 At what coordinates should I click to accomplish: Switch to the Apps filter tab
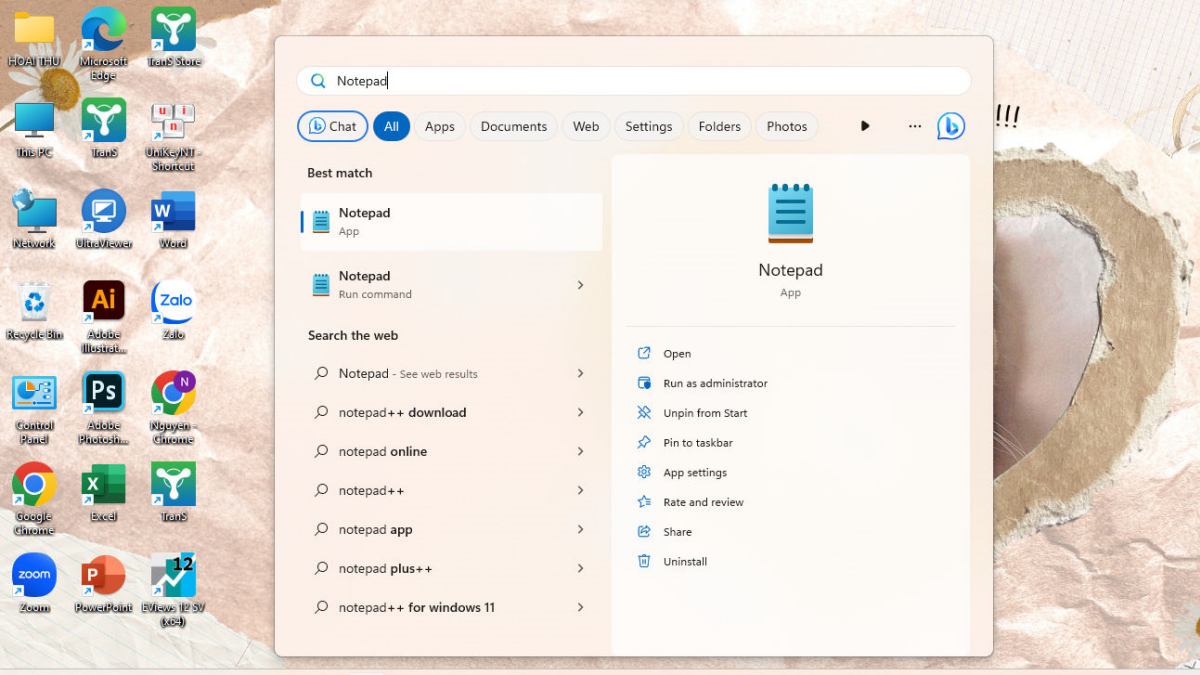coord(440,126)
